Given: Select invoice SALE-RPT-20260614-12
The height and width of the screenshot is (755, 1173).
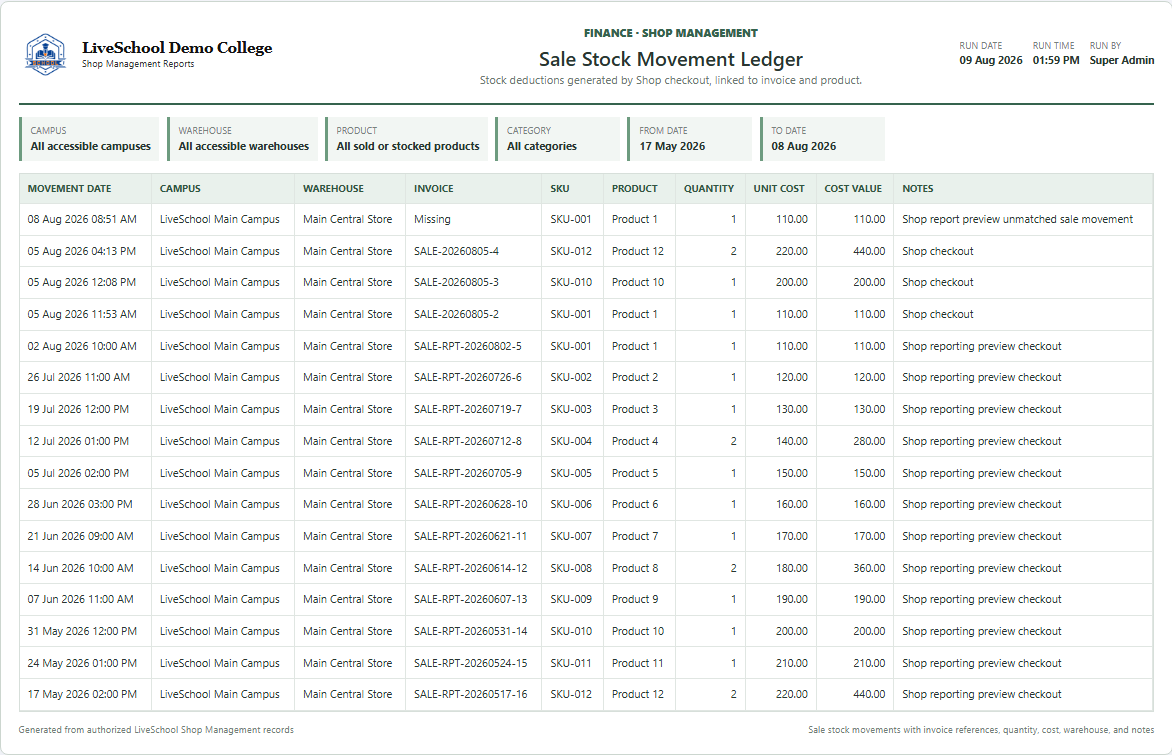Looking at the screenshot, I should point(471,568).
